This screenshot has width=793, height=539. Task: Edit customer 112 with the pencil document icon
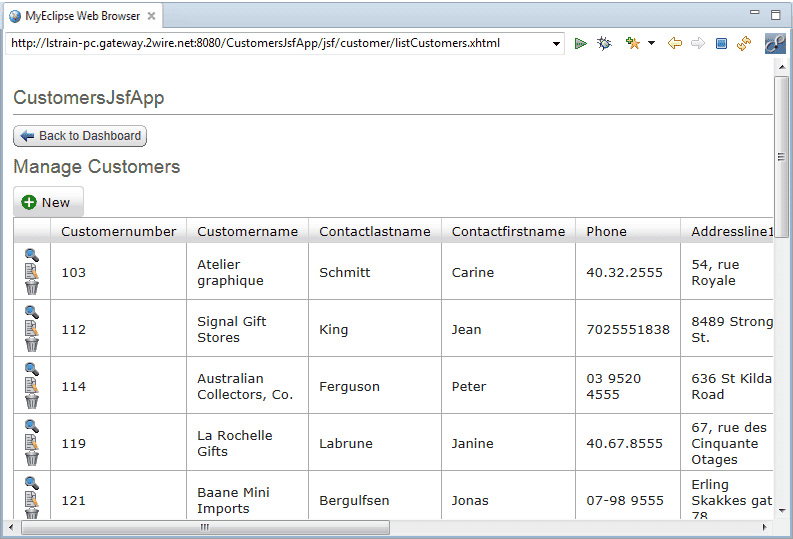tap(32, 329)
